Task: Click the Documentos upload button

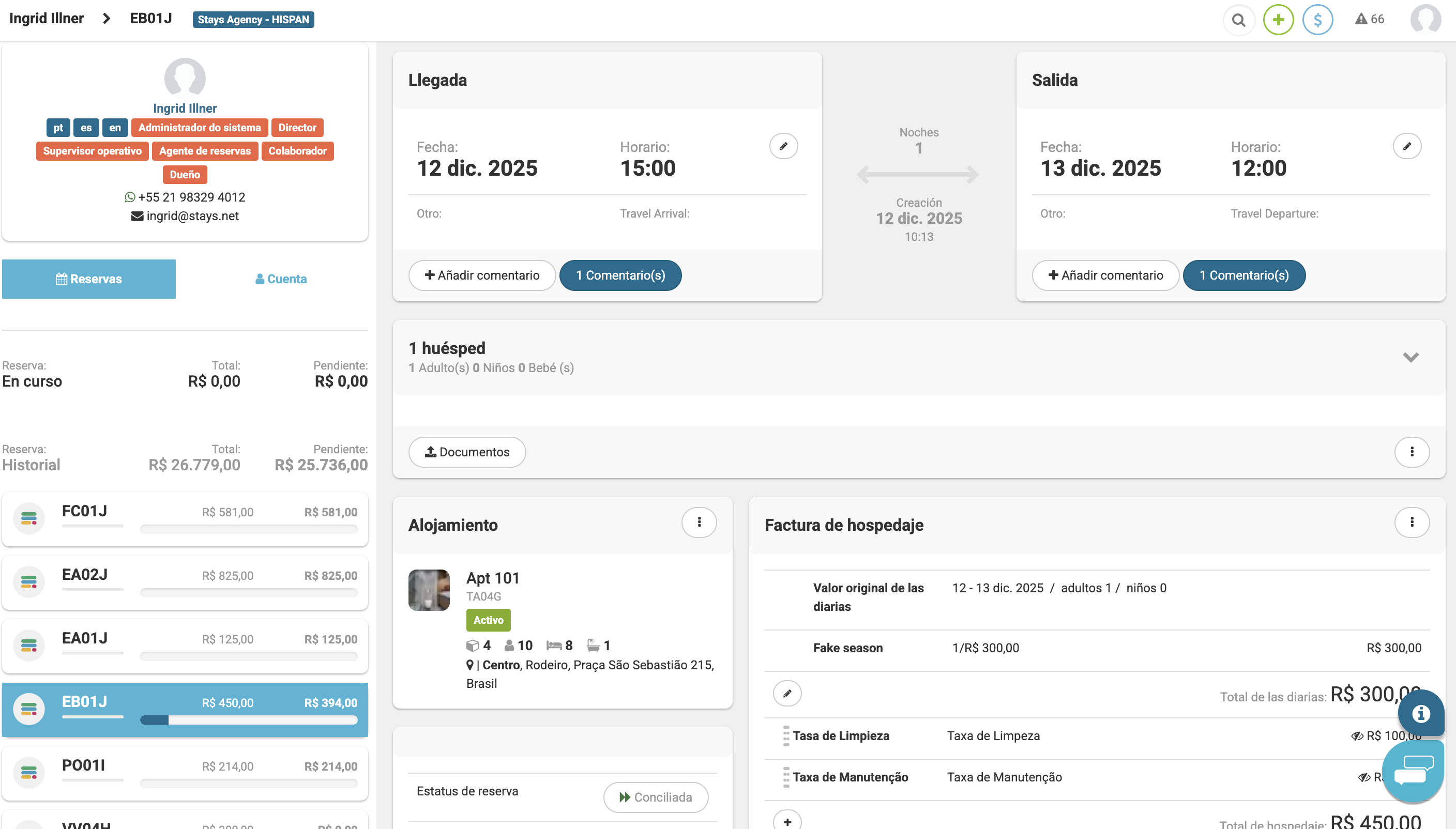Action: [467, 452]
